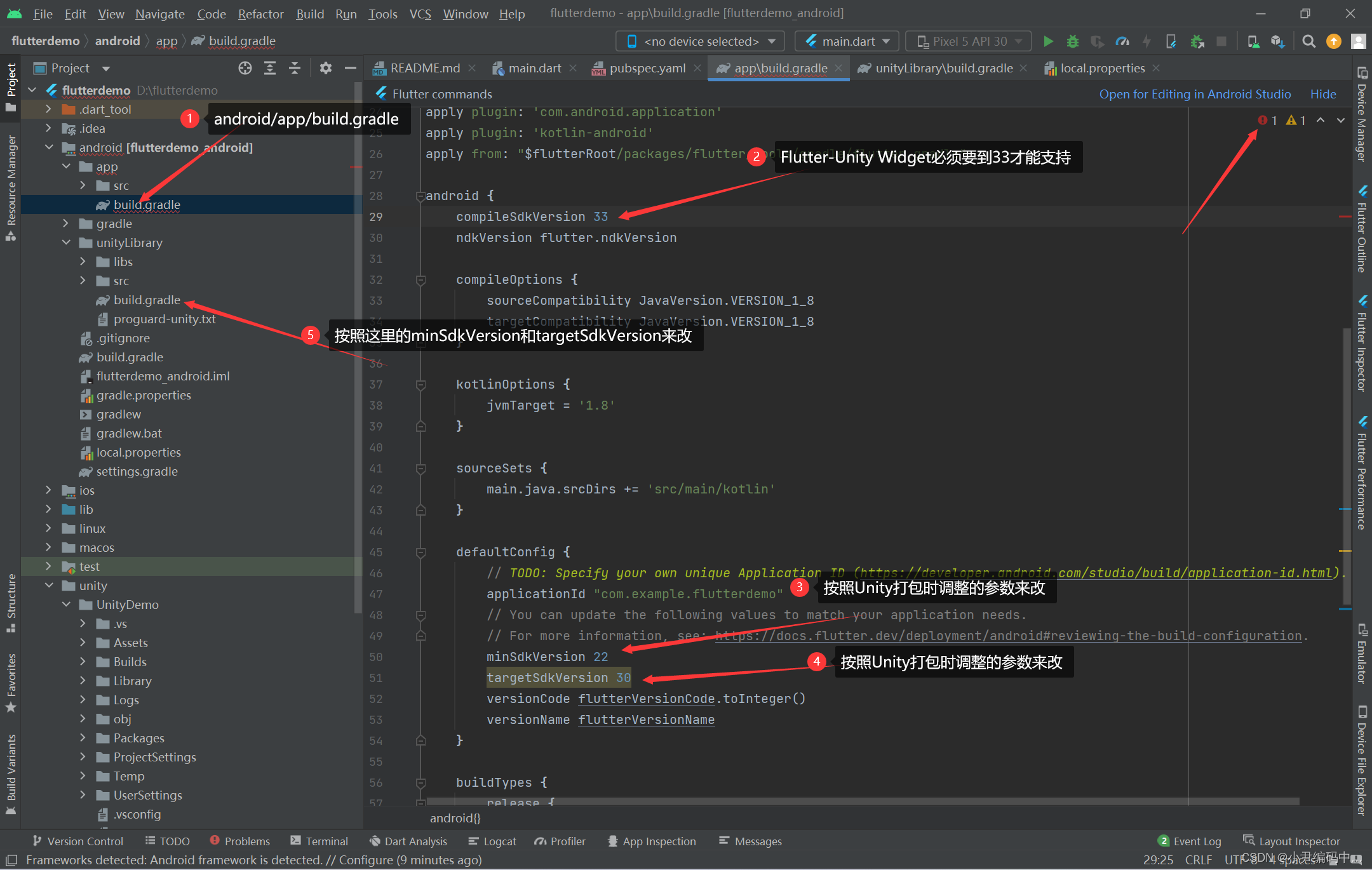Open Flutter commands panel
Screen dimensions: 1372x870
click(x=443, y=92)
